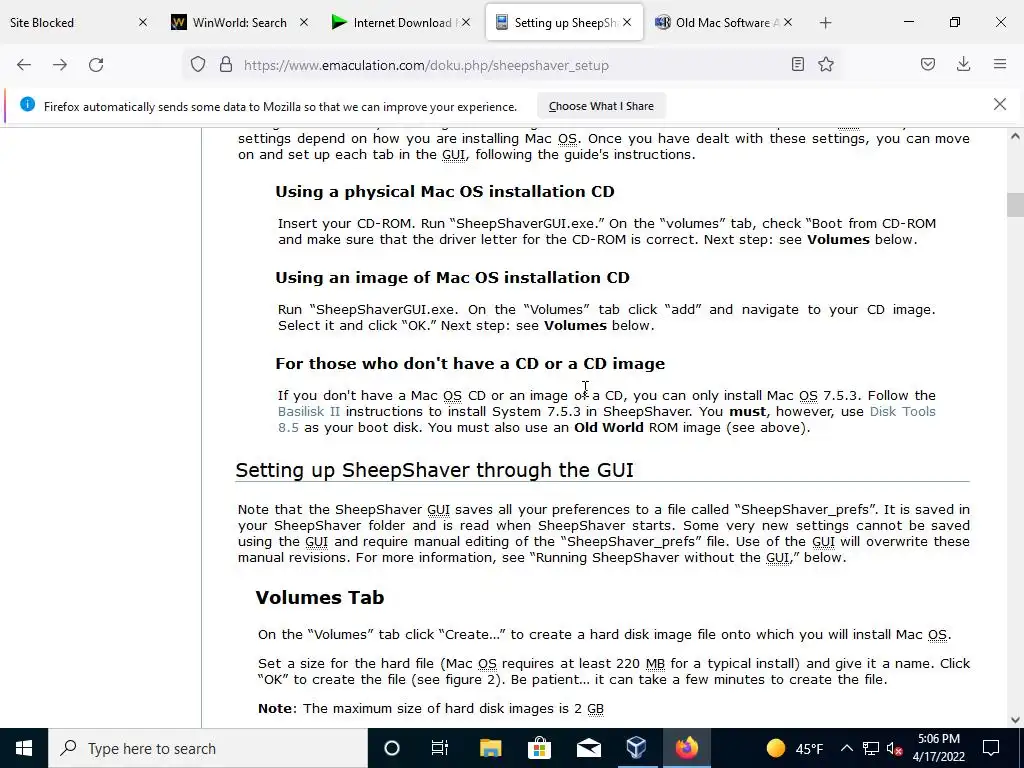Open VirtualBox cube icon on taskbar

637,748
